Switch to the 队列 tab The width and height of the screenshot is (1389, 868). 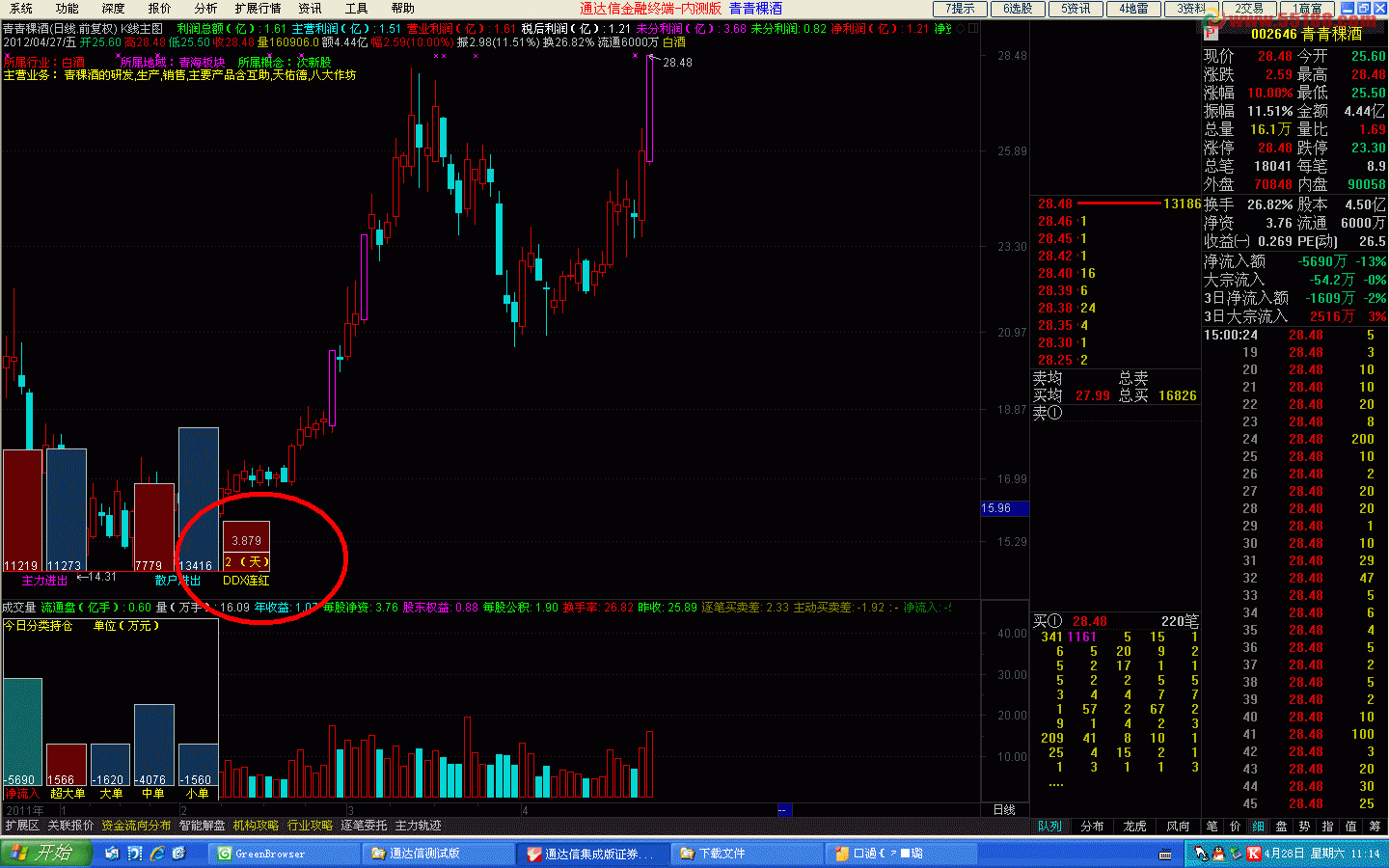[1049, 826]
